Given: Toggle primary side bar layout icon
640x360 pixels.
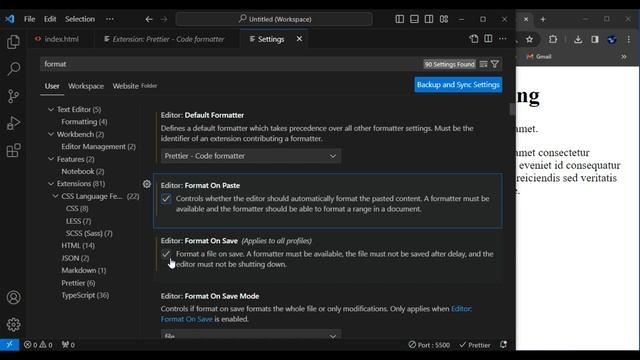Looking at the screenshot, I should click(400, 19).
